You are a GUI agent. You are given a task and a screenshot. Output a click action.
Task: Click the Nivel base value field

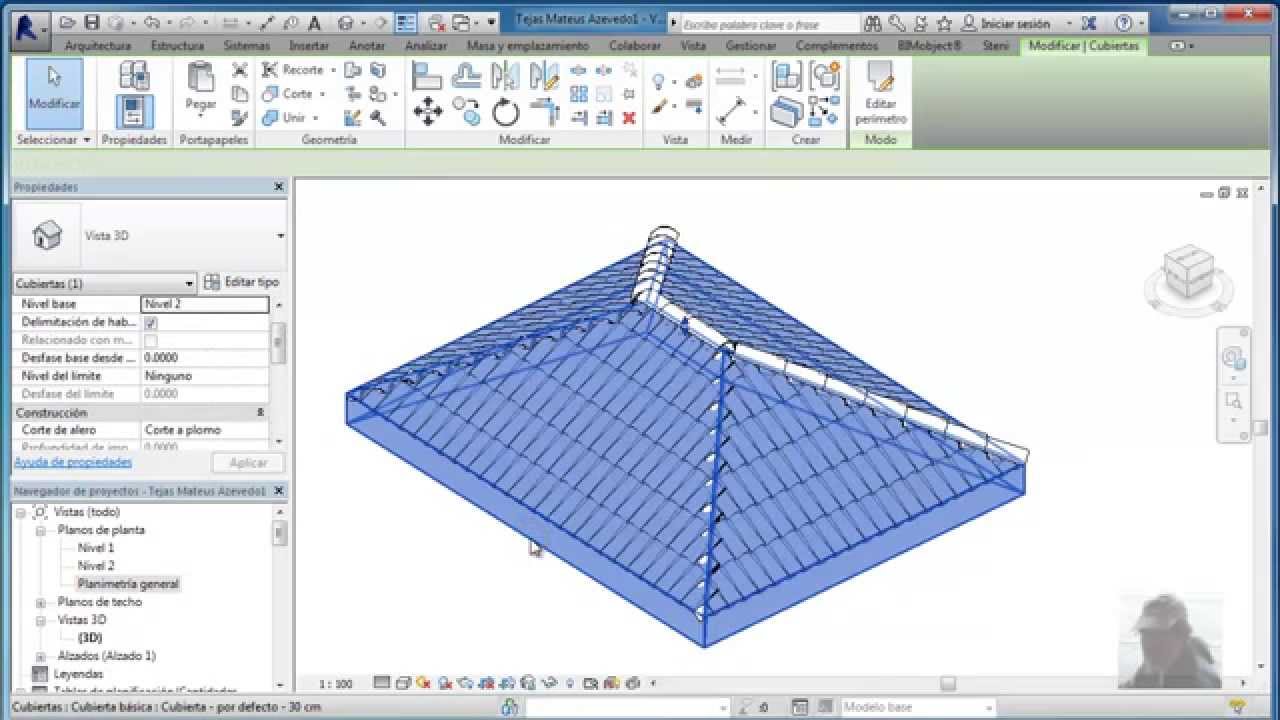click(205, 304)
